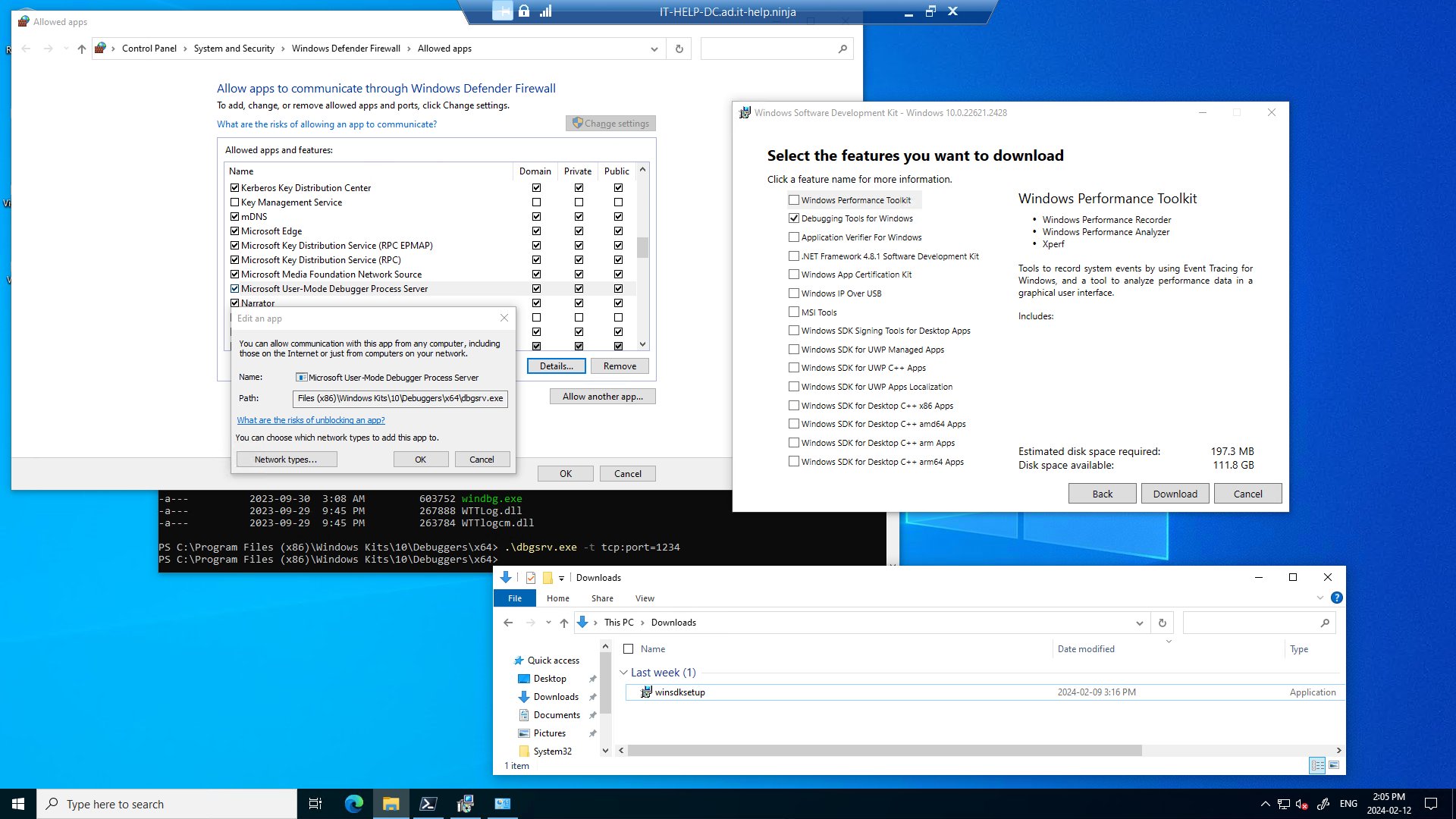Open the View ribbon tab

(645, 598)
